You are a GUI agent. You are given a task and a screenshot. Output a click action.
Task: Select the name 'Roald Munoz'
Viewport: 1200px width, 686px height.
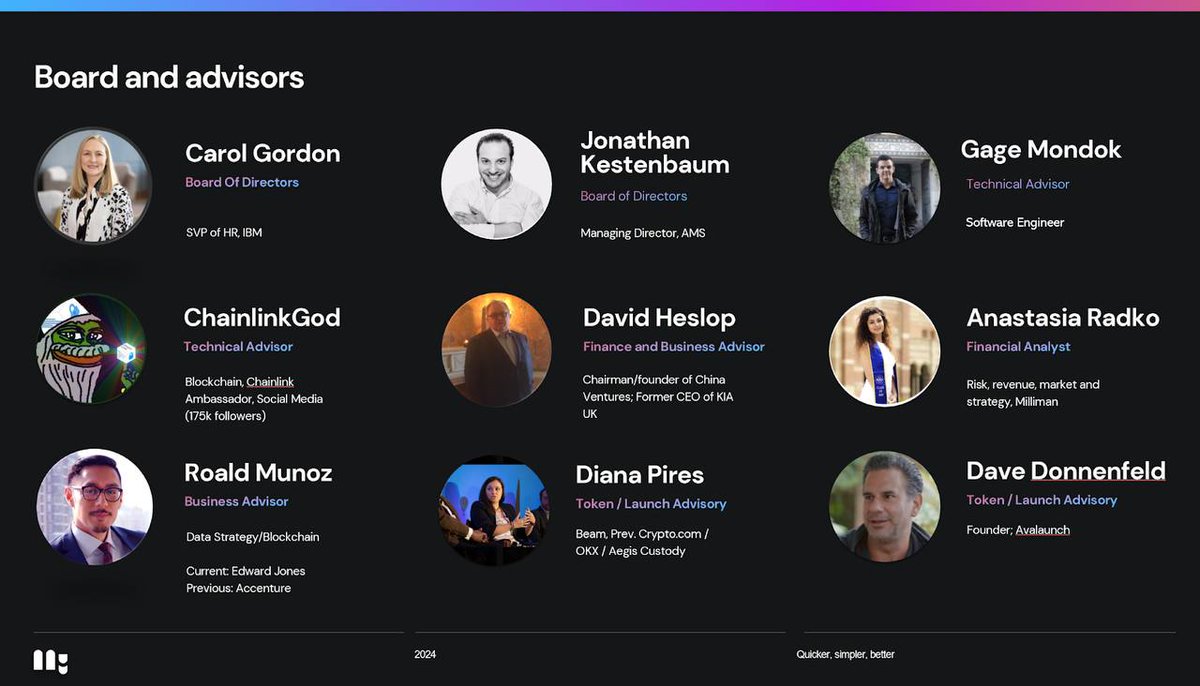258,473
